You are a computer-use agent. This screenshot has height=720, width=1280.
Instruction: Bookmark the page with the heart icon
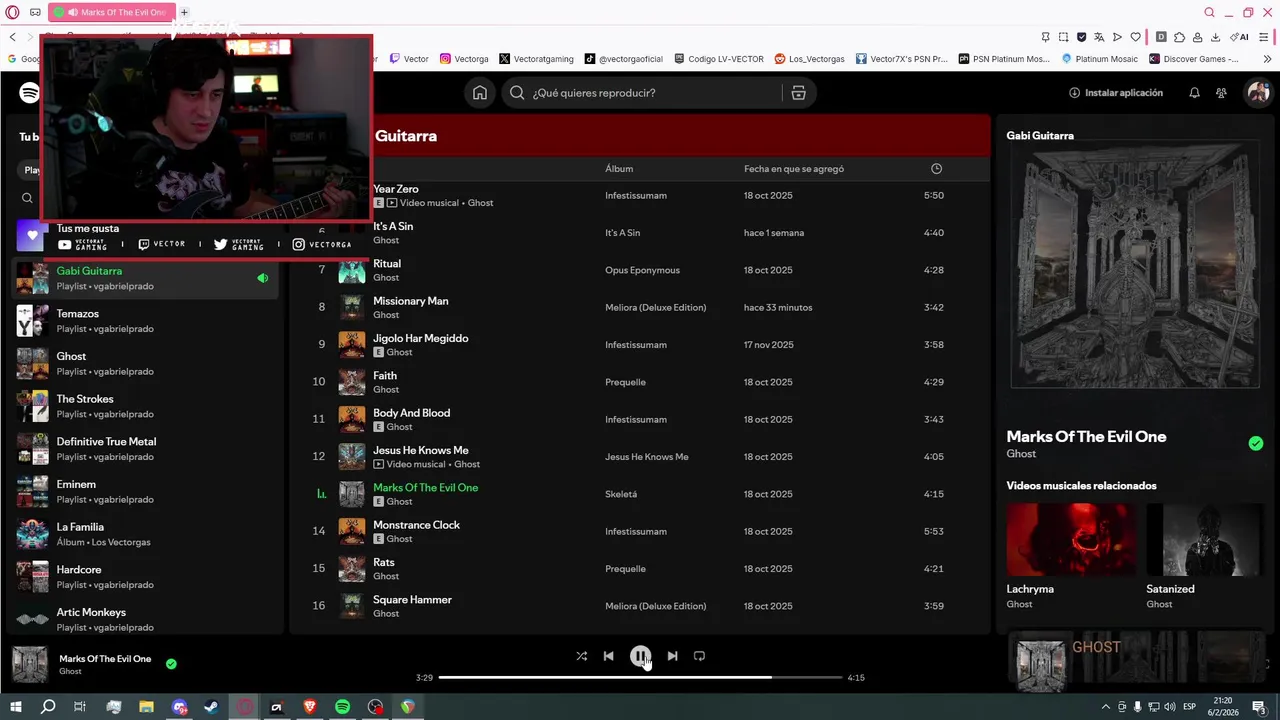coord(1136,37)
